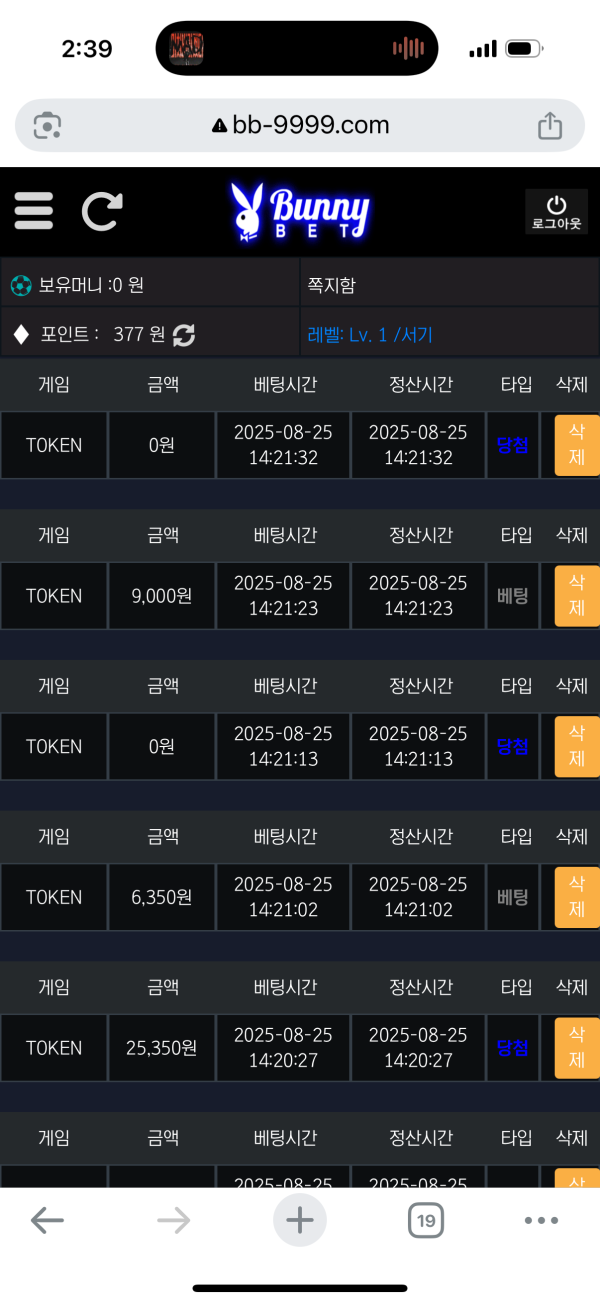
Task: Delete the 14:21:13 TOKEN record
Action: tap(577, 747)
